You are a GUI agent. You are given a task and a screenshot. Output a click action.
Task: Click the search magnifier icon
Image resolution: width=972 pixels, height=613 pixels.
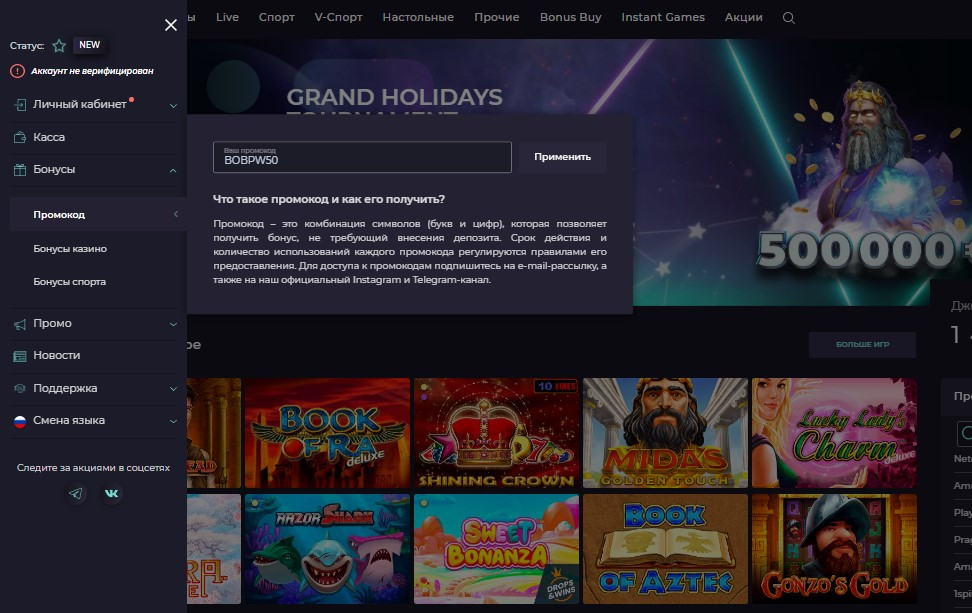[x=789, y=18]
